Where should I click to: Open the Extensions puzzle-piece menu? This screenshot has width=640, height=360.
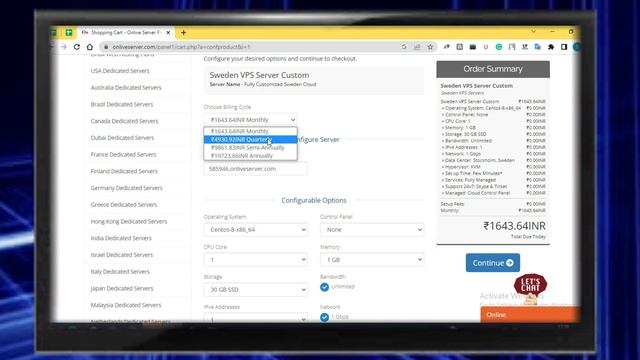coord(551,47)
